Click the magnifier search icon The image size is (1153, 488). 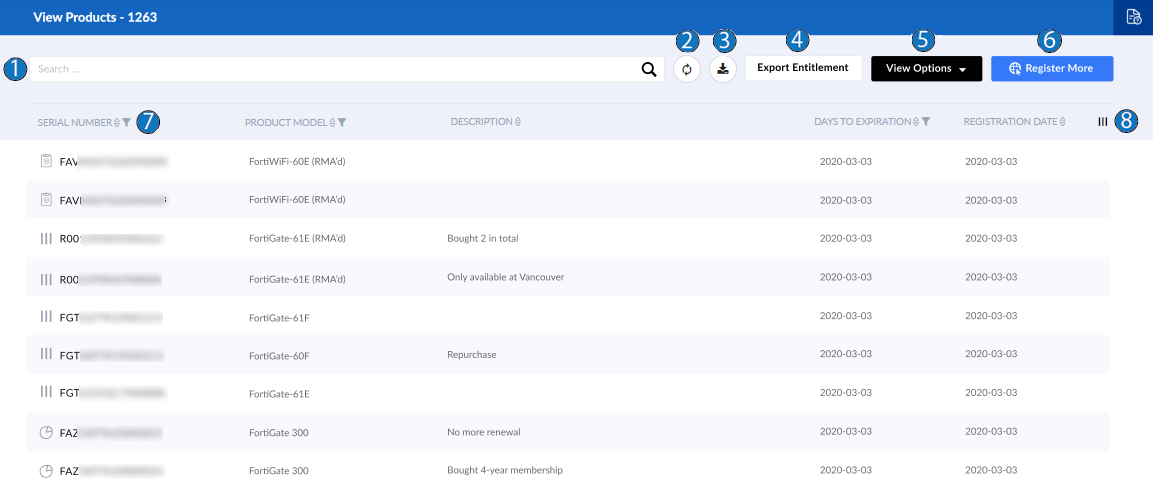[x=649, y=69]
